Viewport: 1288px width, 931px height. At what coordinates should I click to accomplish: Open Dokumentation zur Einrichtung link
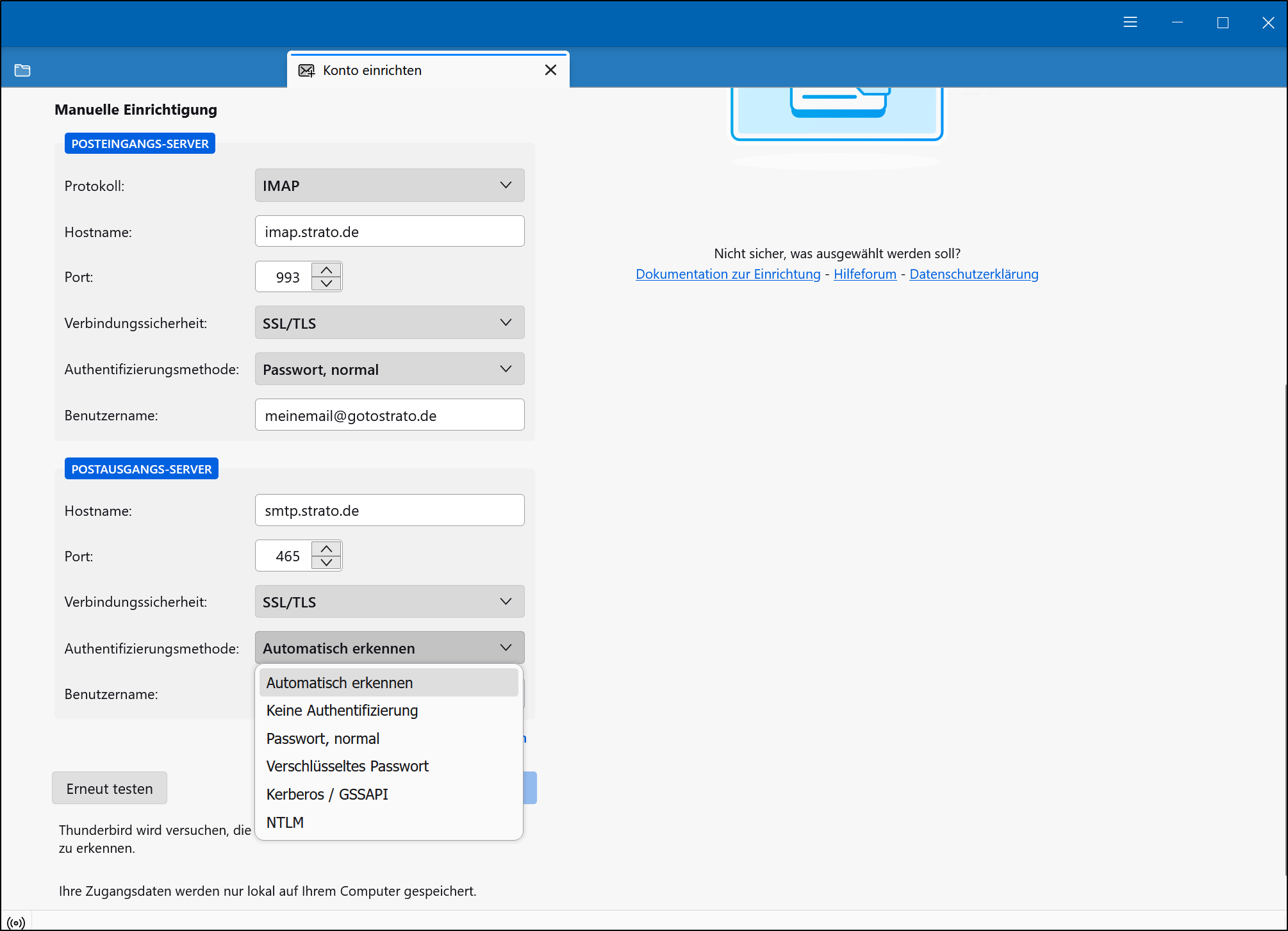[728, 274]
